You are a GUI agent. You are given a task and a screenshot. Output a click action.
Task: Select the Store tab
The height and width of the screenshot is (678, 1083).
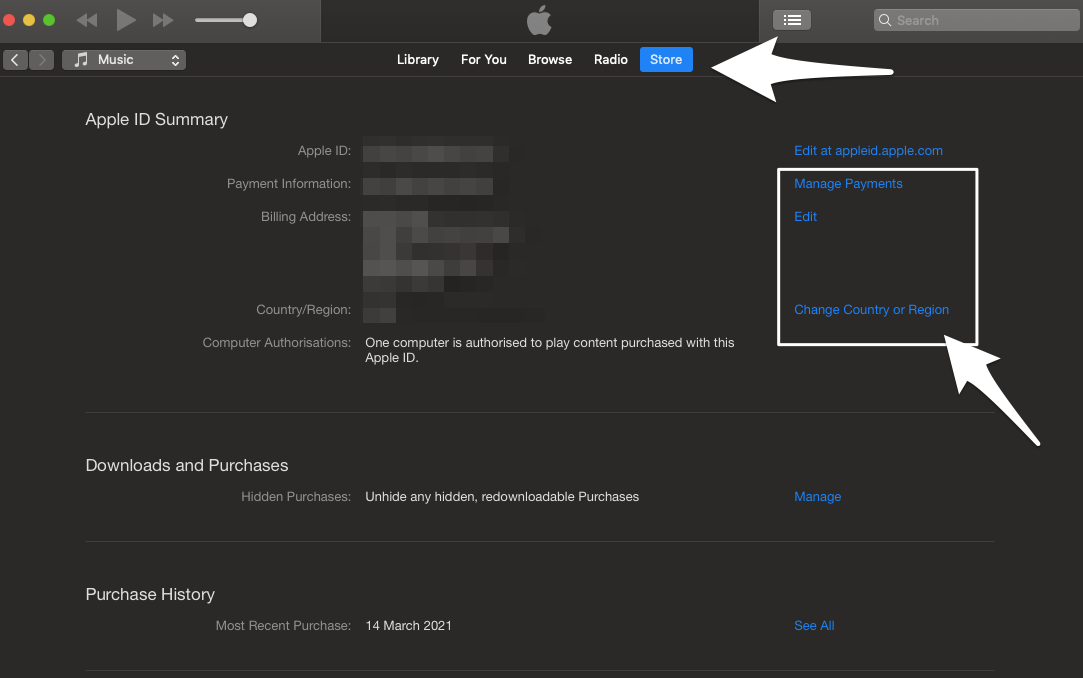[x=666, y=59]
